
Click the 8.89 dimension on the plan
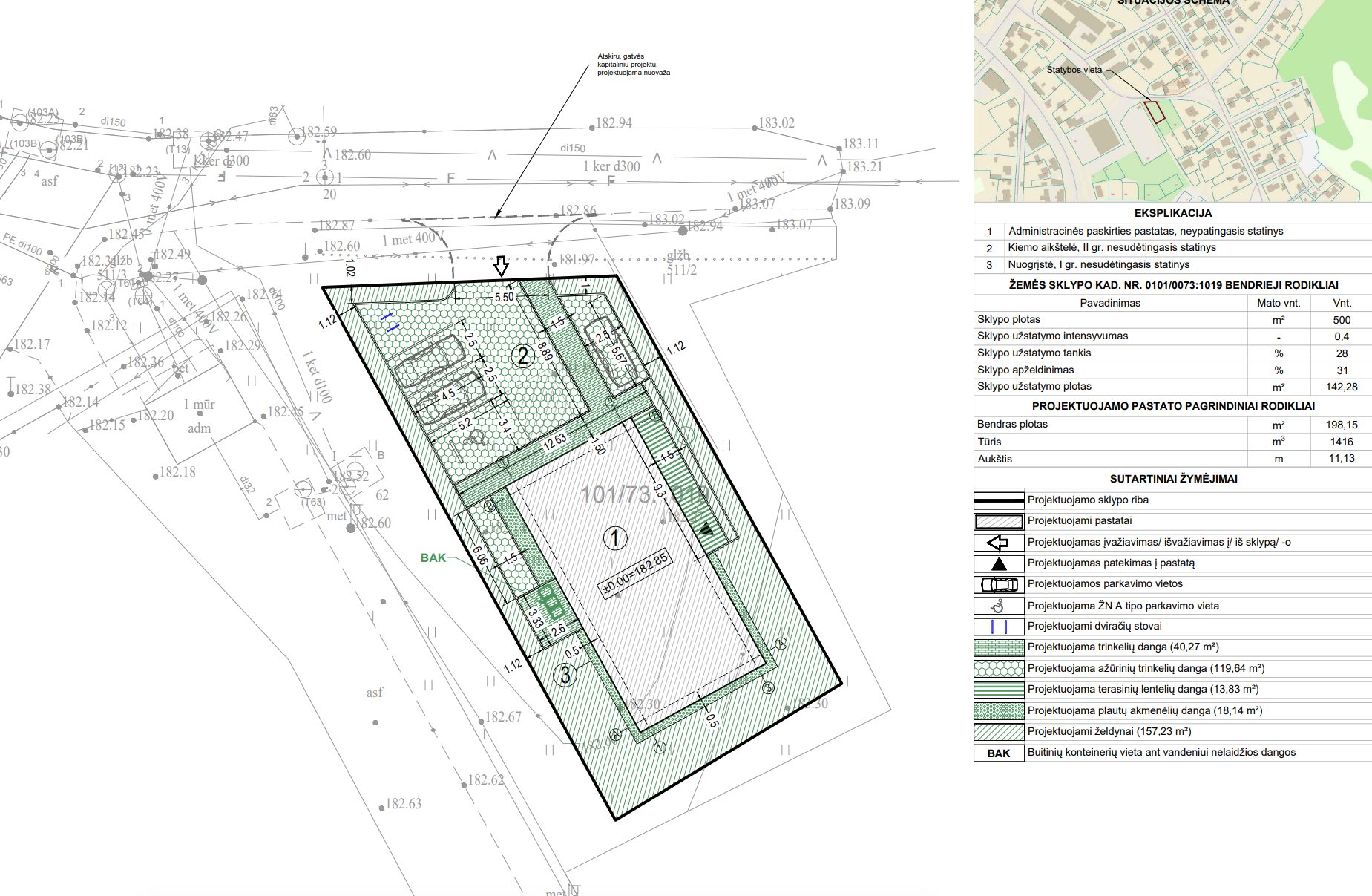coord(544,351)
